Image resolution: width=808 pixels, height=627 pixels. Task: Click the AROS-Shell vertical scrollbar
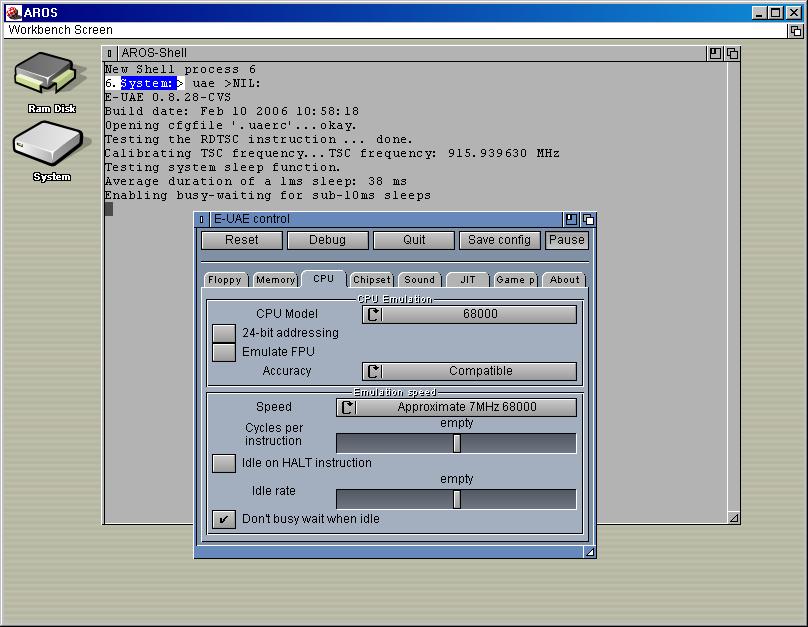(x=734, y=286)
